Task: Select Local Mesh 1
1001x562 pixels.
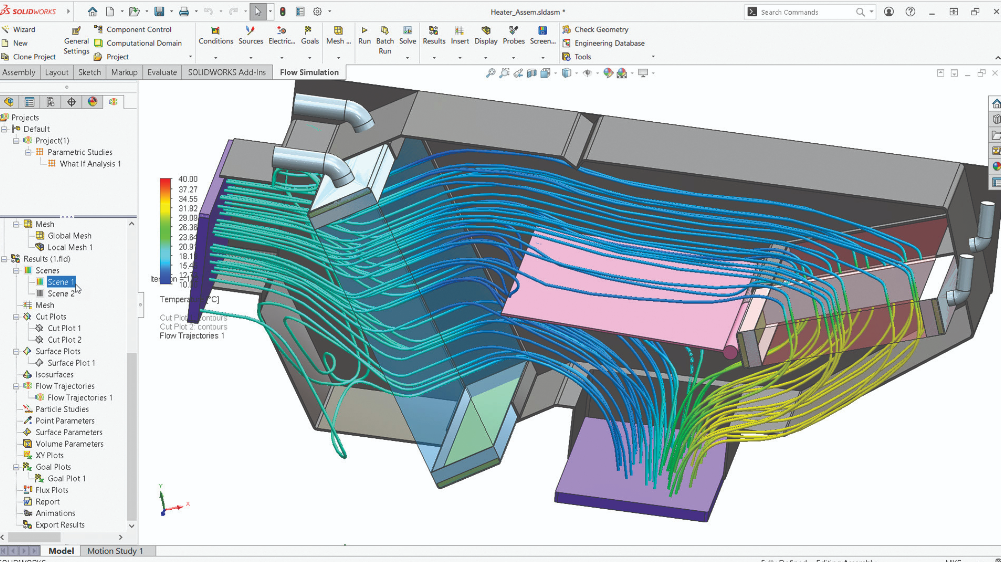Action: [x=70, y=247]
